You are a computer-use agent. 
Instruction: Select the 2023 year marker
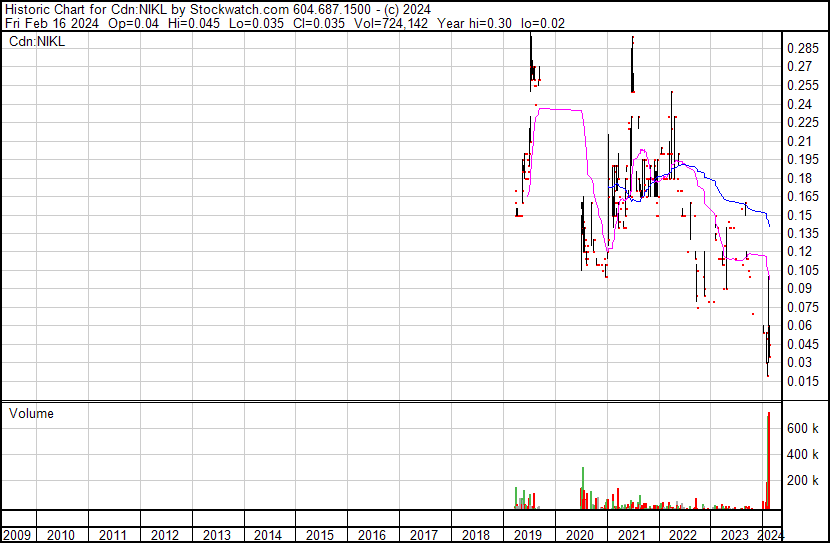[x=733, y=535]
